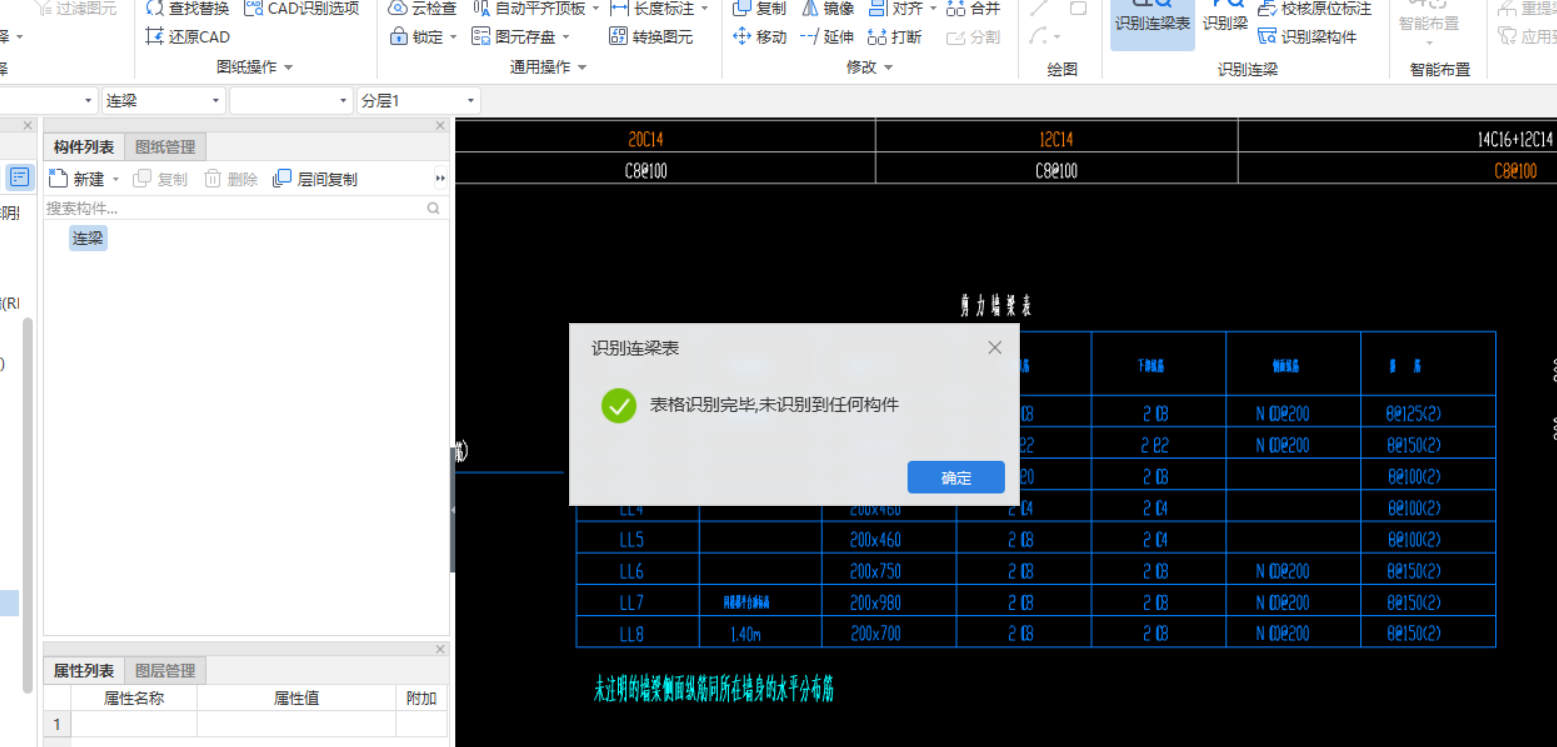Click 识别梁构件 tool
Viewport: 1557px width, 747px height.
1307,37
